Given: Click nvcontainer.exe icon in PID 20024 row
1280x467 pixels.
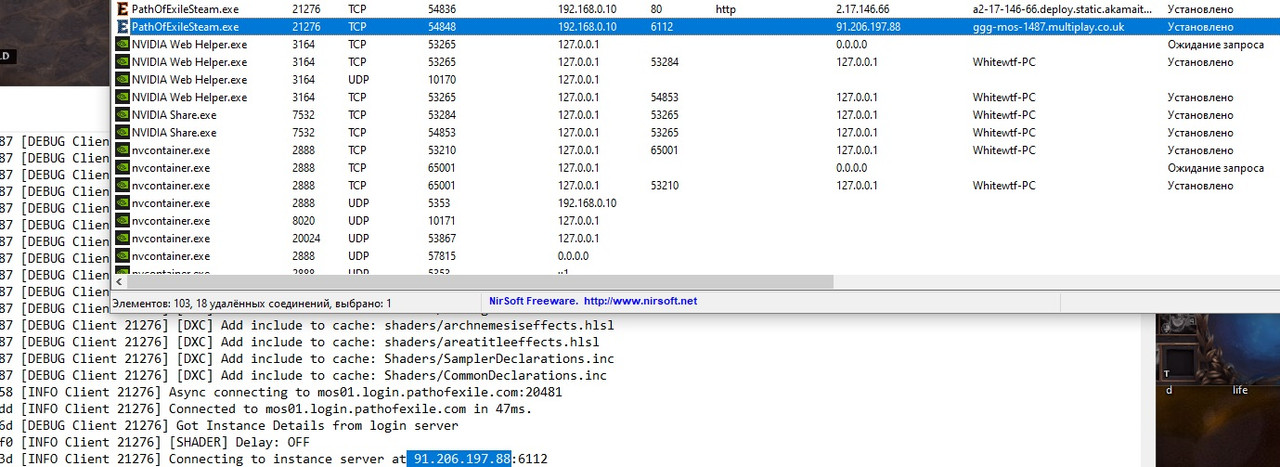Looking at the screenshot, I should tap(122, 238).
